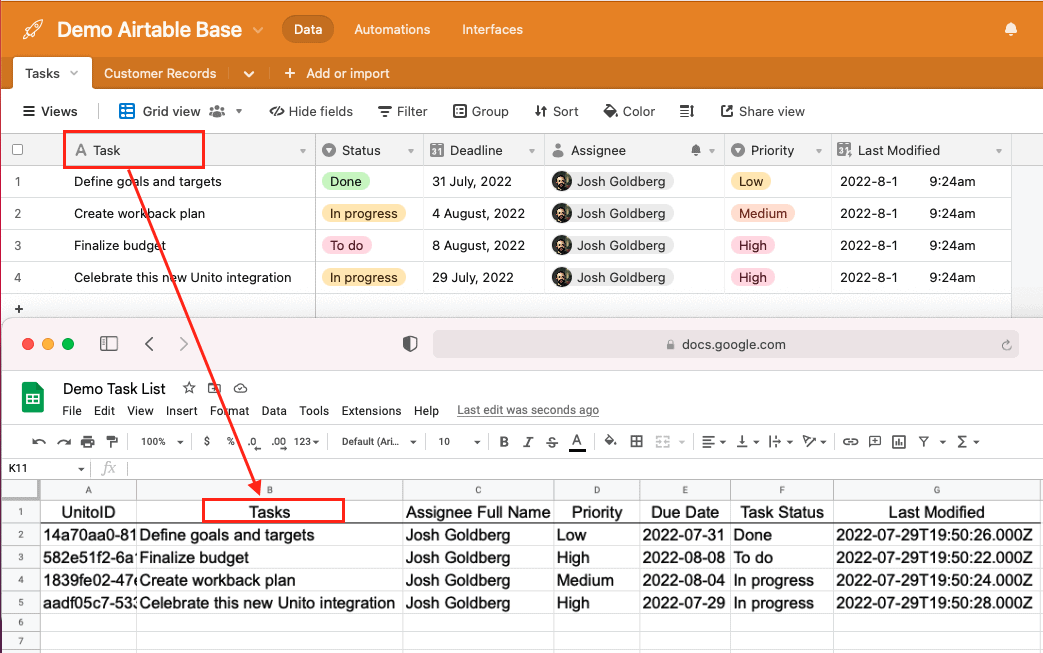Click the docs.google.com address bar
Image resolution: width=1043 pixels, height=653 pixels.
pyautogui.click(x=726, y=344)
